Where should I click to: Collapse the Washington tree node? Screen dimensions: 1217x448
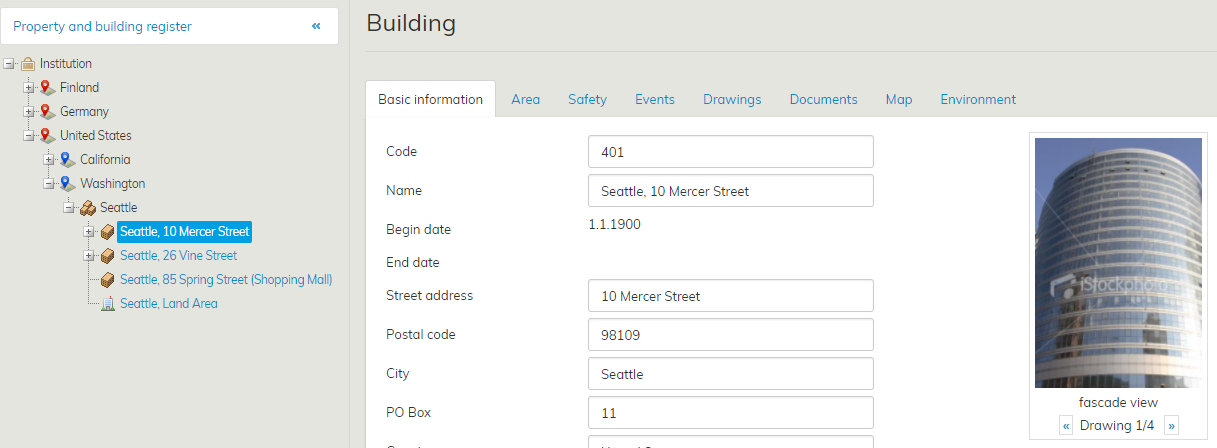pyautogui.click(x=49, y=184)
